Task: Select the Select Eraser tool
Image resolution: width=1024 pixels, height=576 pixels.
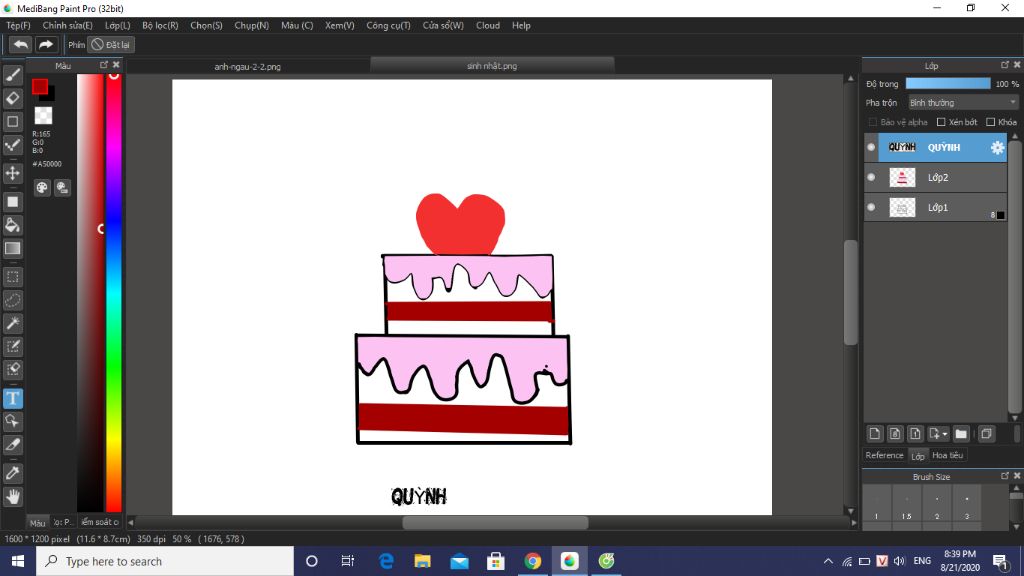Action: [x=12, y=370]
